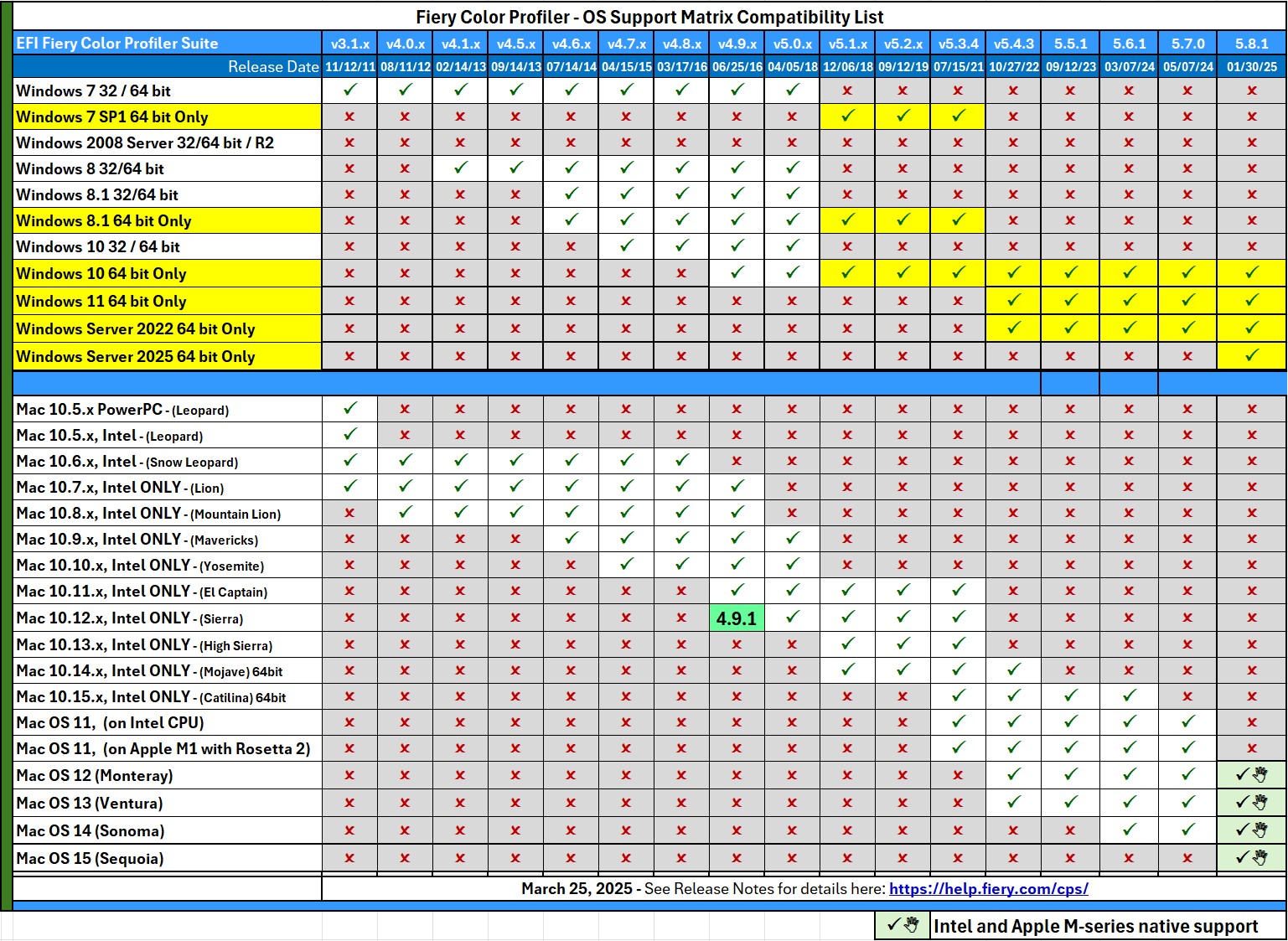
Task: Select the 5.8.1 version column header
Action: coord(1251,44)
